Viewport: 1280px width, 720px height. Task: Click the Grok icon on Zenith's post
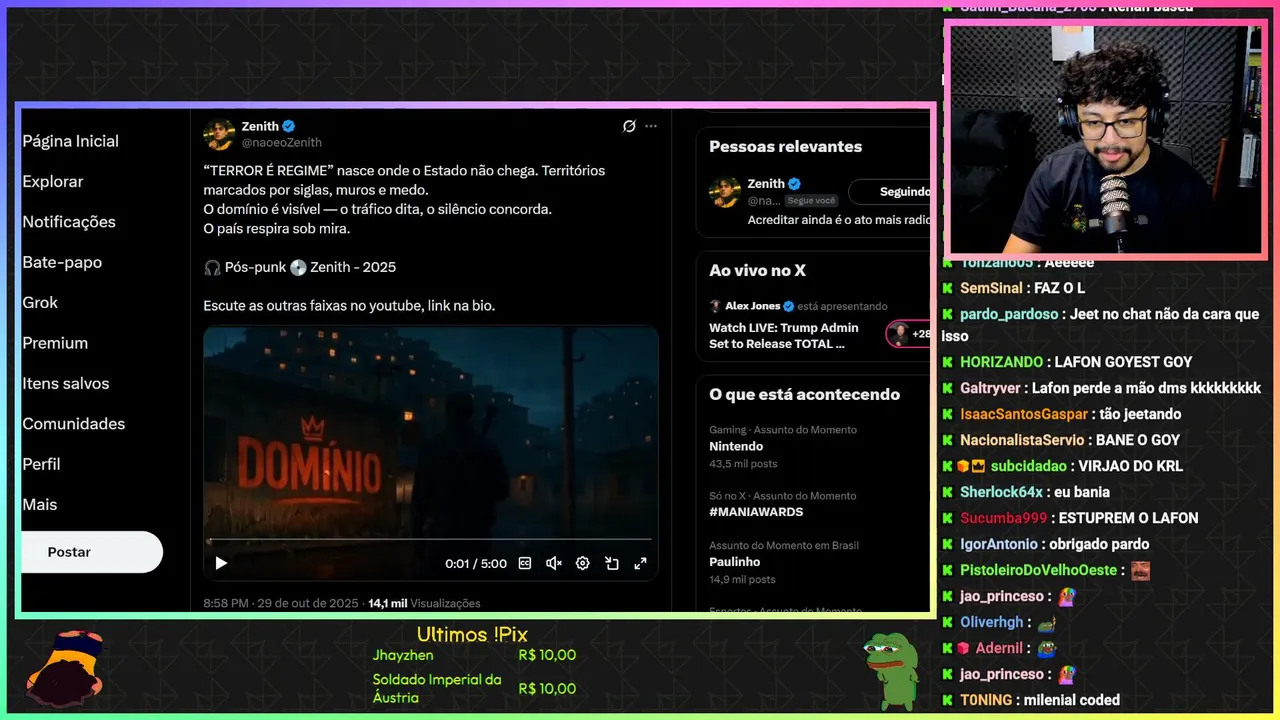629,126
